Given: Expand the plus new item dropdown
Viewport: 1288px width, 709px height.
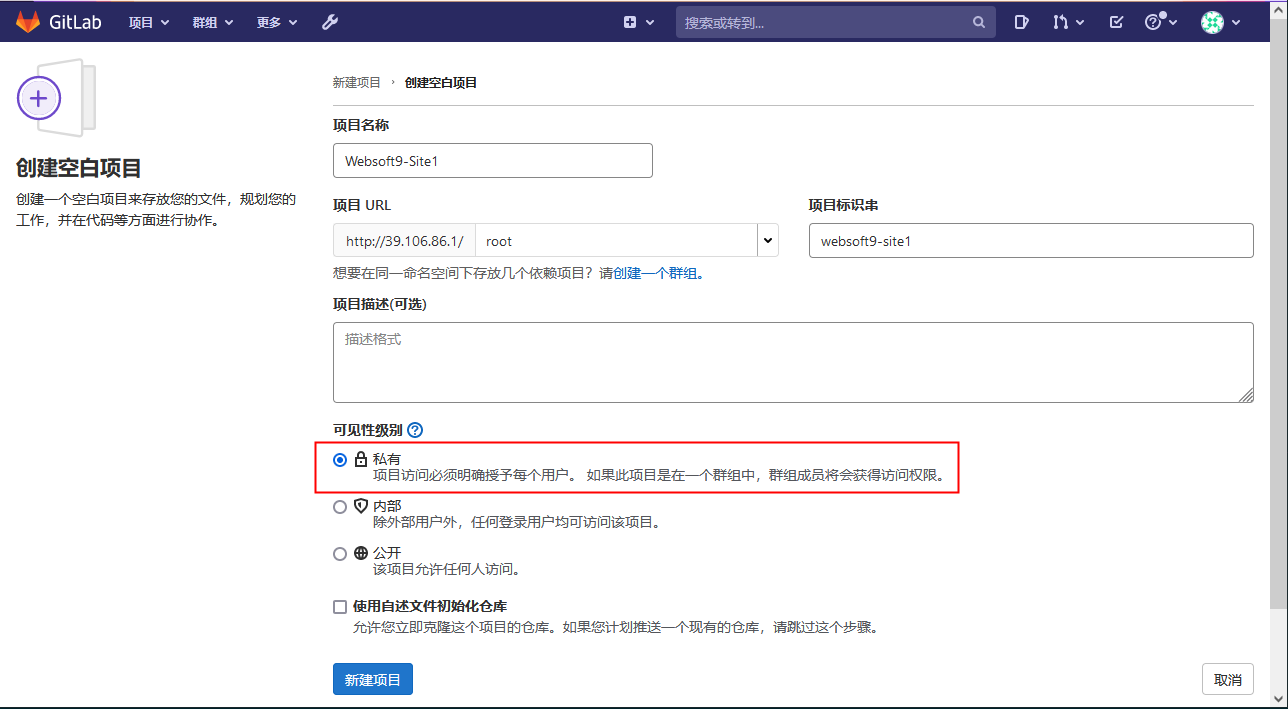Looking at the screenshot, I should pyautogui.click(x=639, y=22).
